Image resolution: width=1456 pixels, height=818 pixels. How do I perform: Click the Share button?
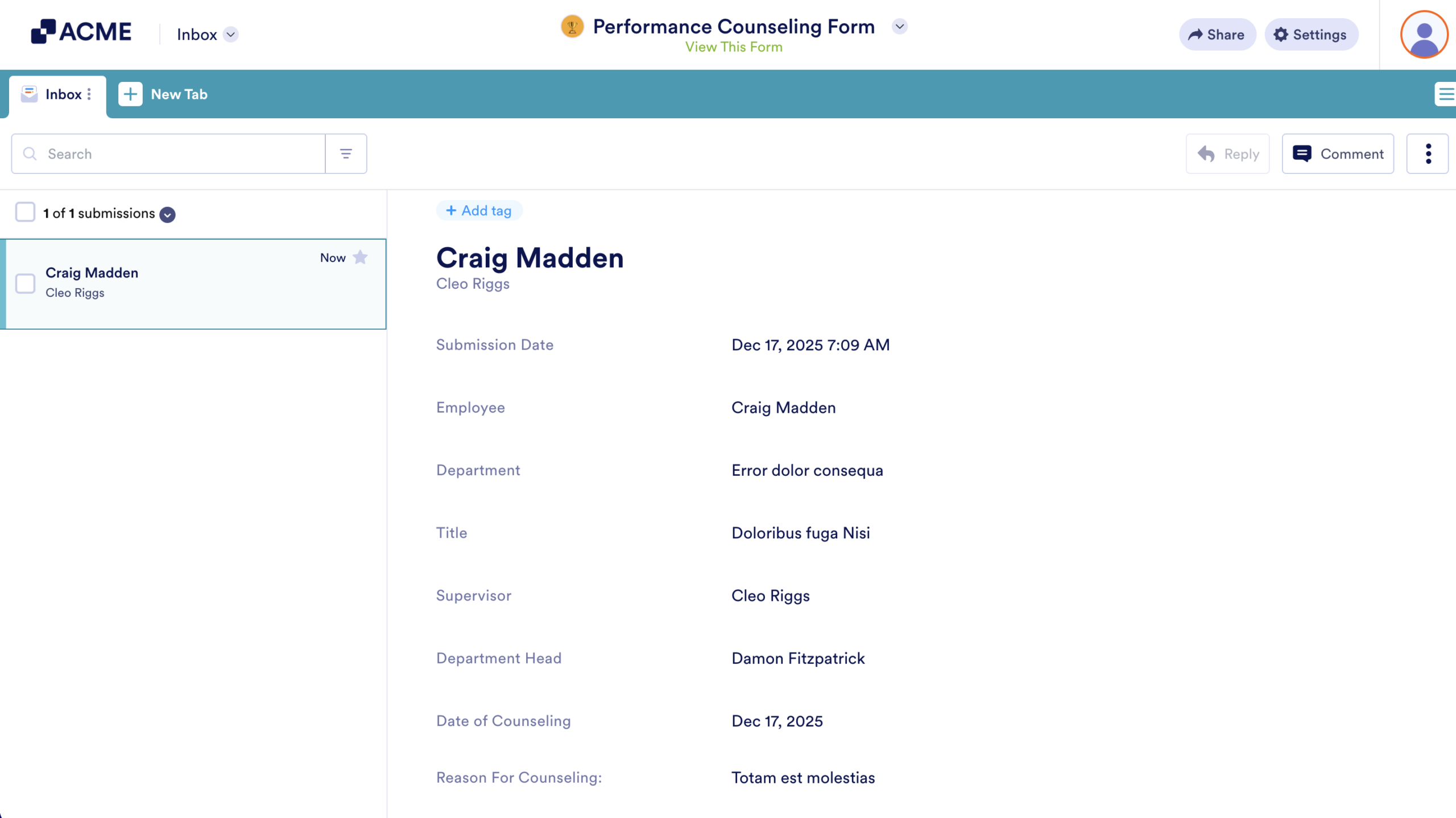pyautogui.click(x=1217, y=35)
